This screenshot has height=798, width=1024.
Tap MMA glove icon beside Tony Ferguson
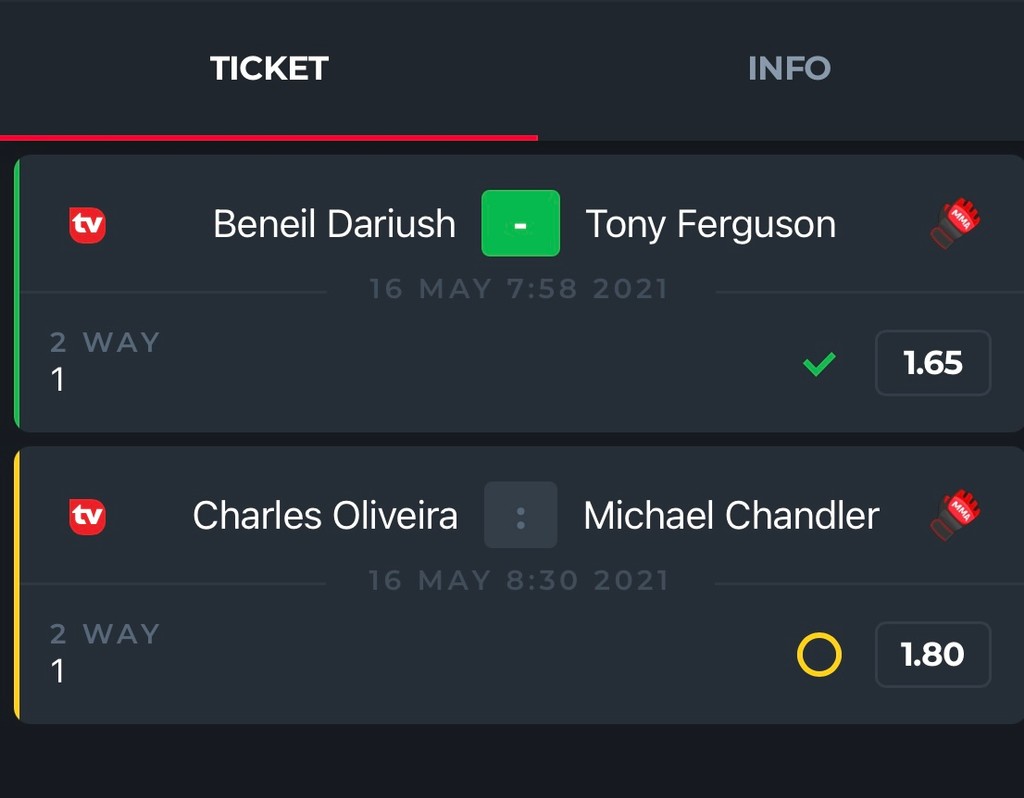tap(955, 224)
